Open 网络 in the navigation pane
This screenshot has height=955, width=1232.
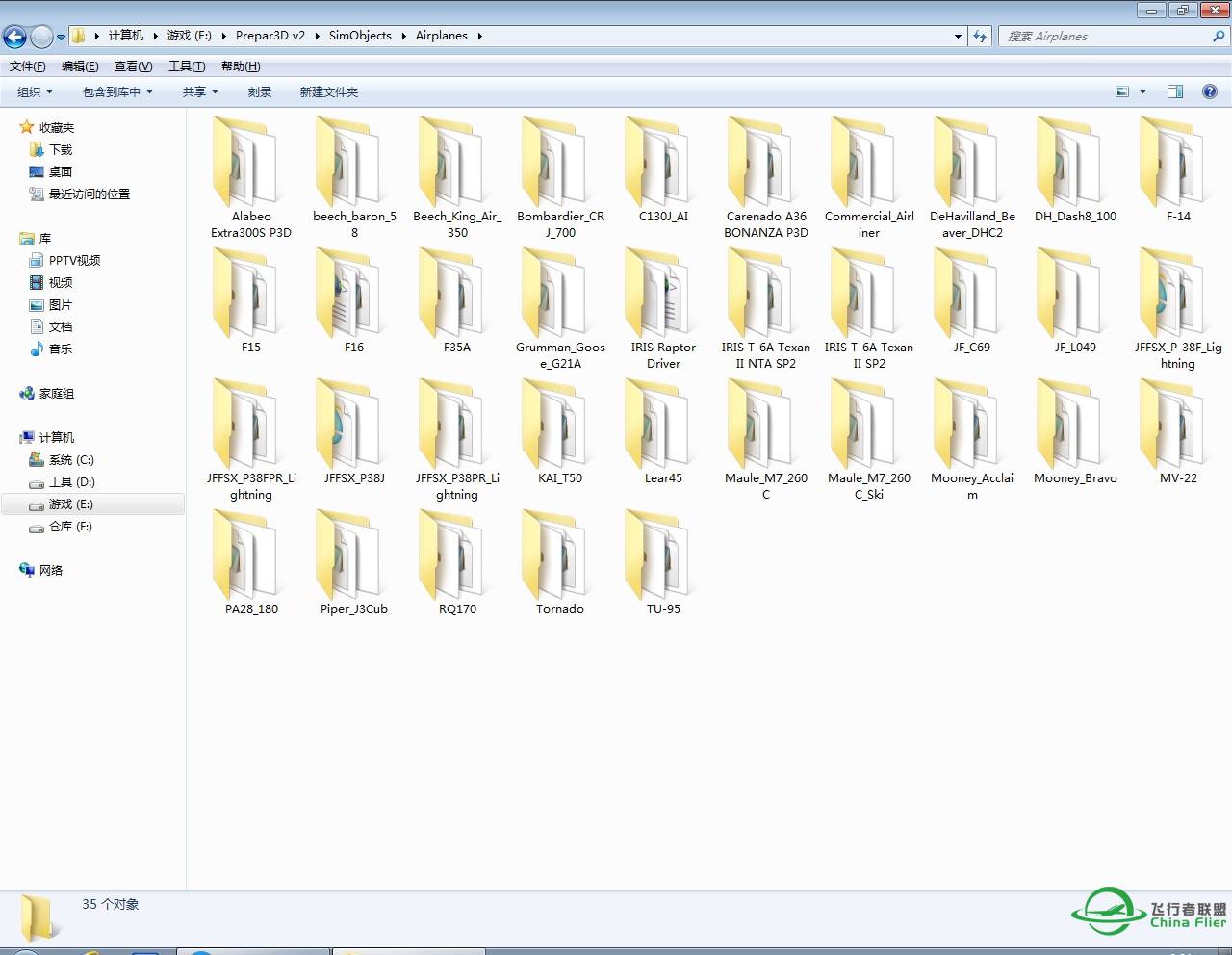pyautogui.click(x=51, y=570)
